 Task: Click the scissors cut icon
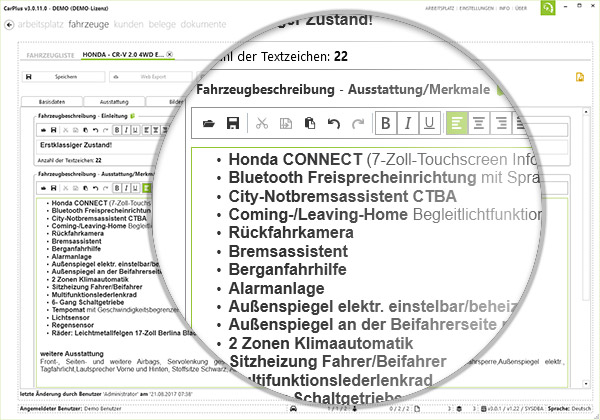[262, 124]
